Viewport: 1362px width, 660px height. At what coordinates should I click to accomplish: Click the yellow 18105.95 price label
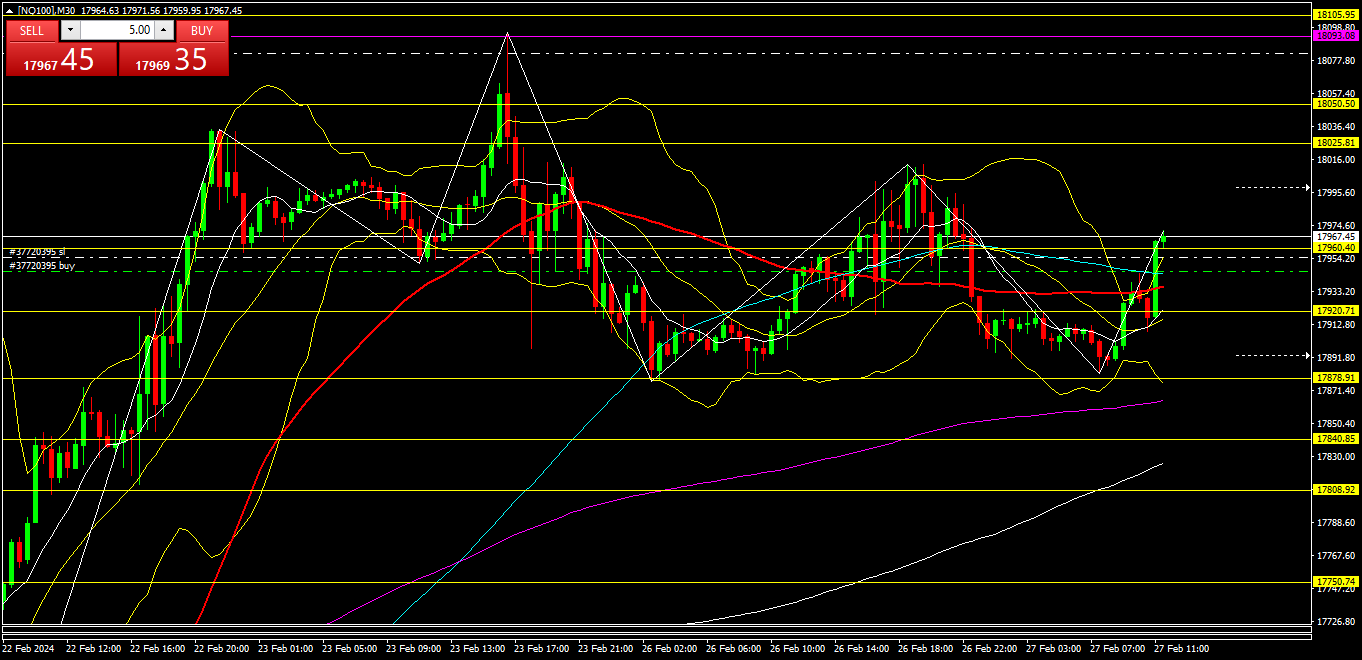[1336, 15]
